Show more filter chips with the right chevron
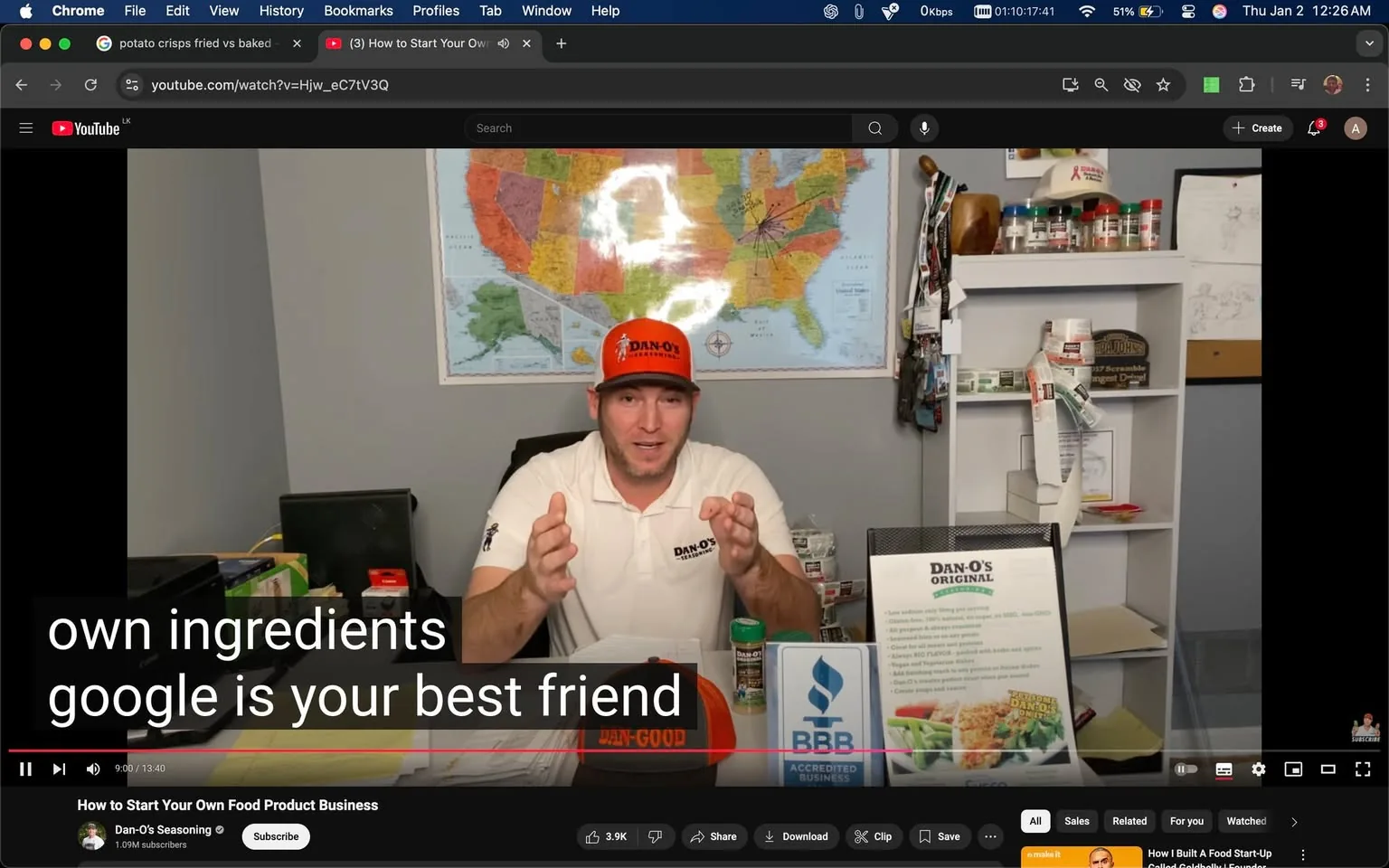Screen dimensions: 1389x868 [1293, 822]
